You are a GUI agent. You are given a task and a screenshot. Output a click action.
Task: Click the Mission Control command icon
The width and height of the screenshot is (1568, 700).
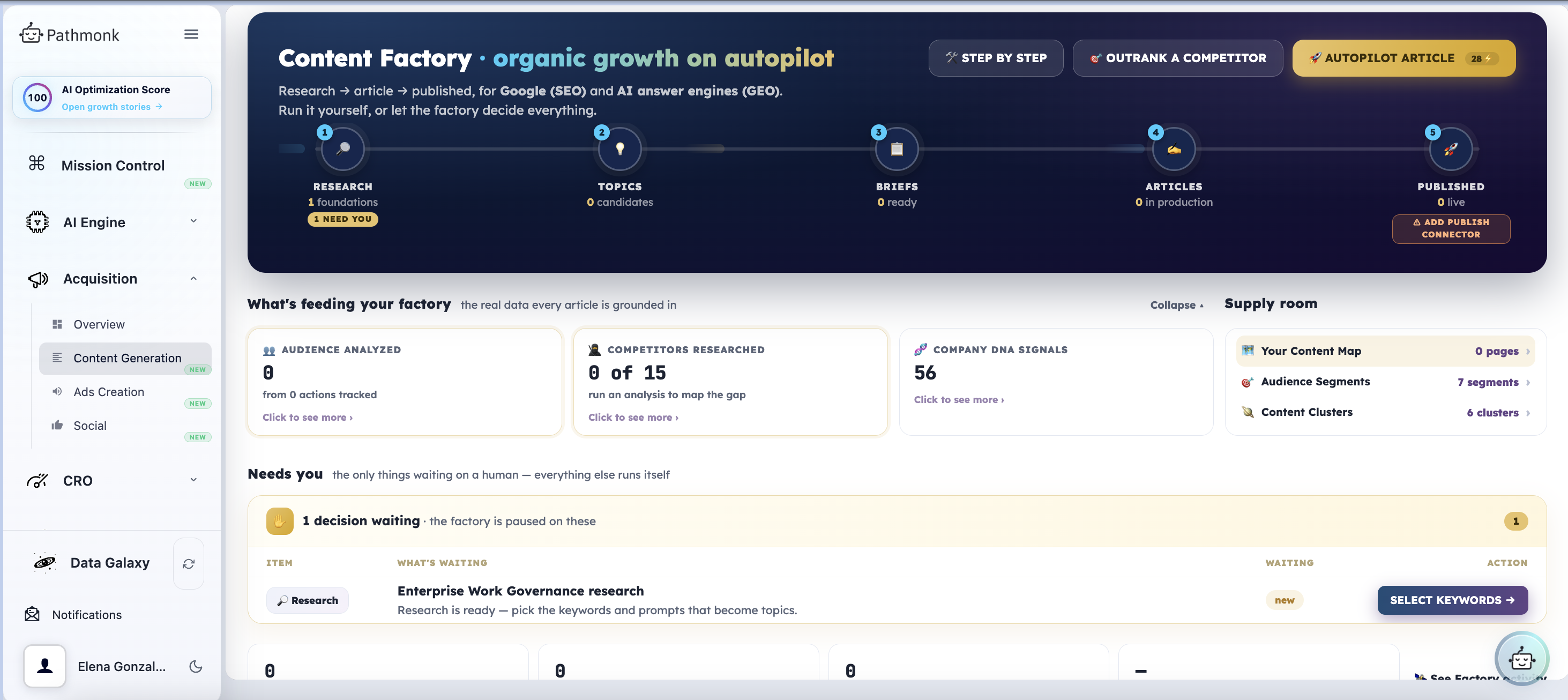pyautogui.click(x=37, y=163)
